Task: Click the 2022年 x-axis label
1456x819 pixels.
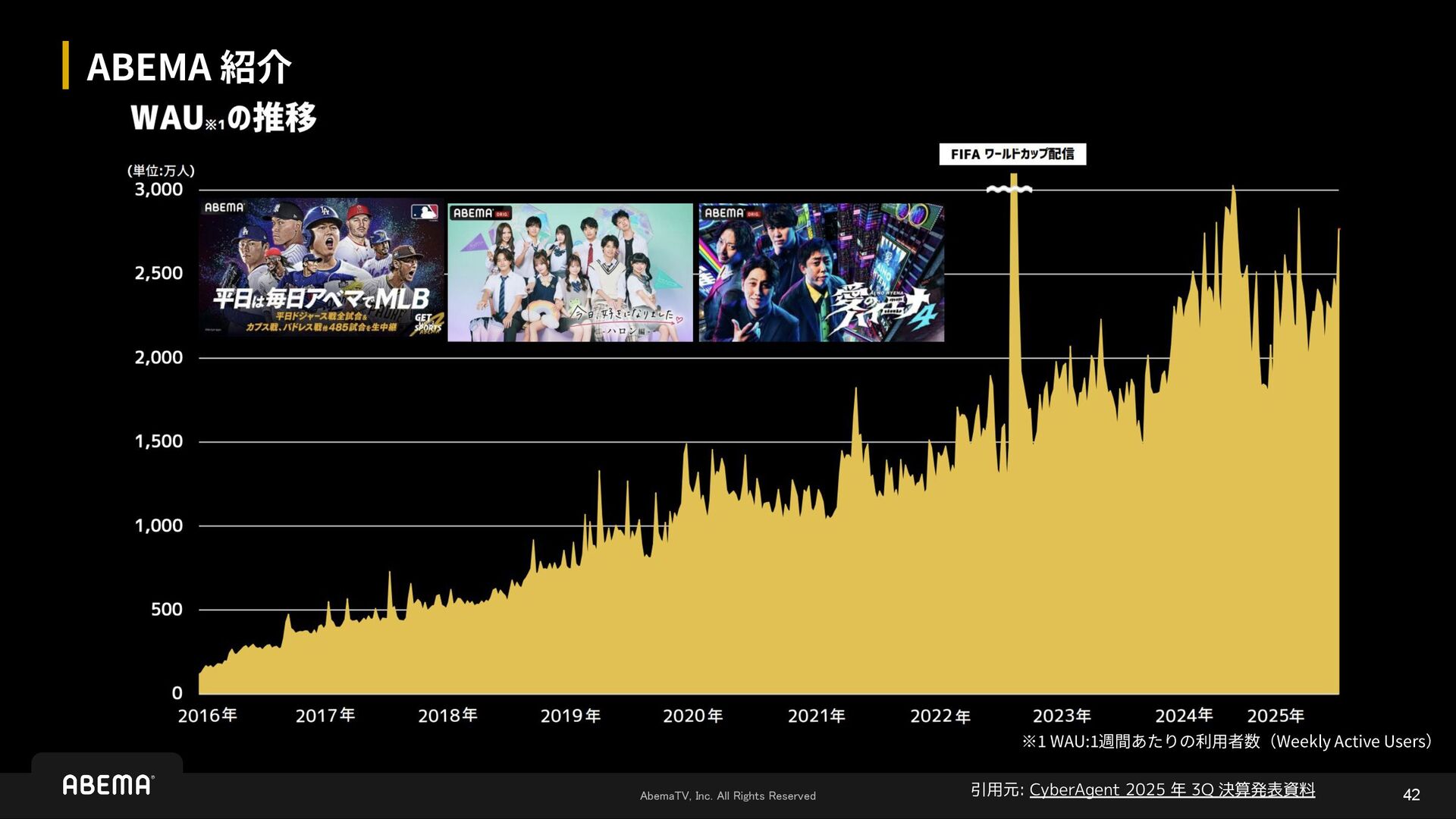Action: pos(940,716)
